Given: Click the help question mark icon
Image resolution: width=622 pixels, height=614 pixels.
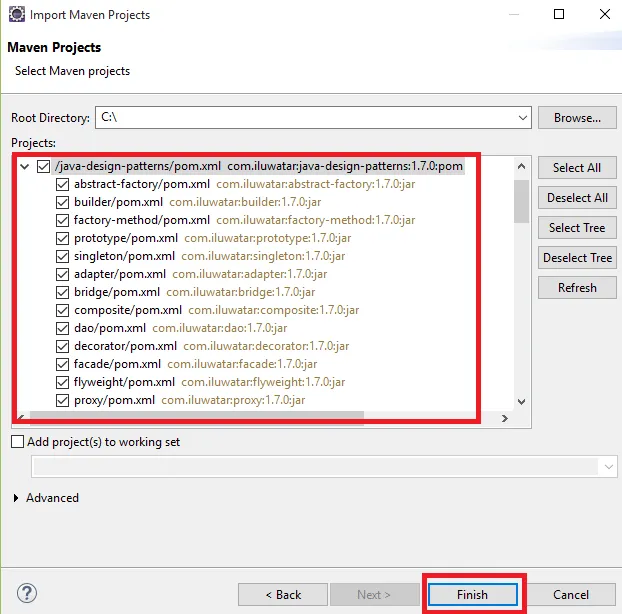Looking at the screenshot, I should pos(27,593).
